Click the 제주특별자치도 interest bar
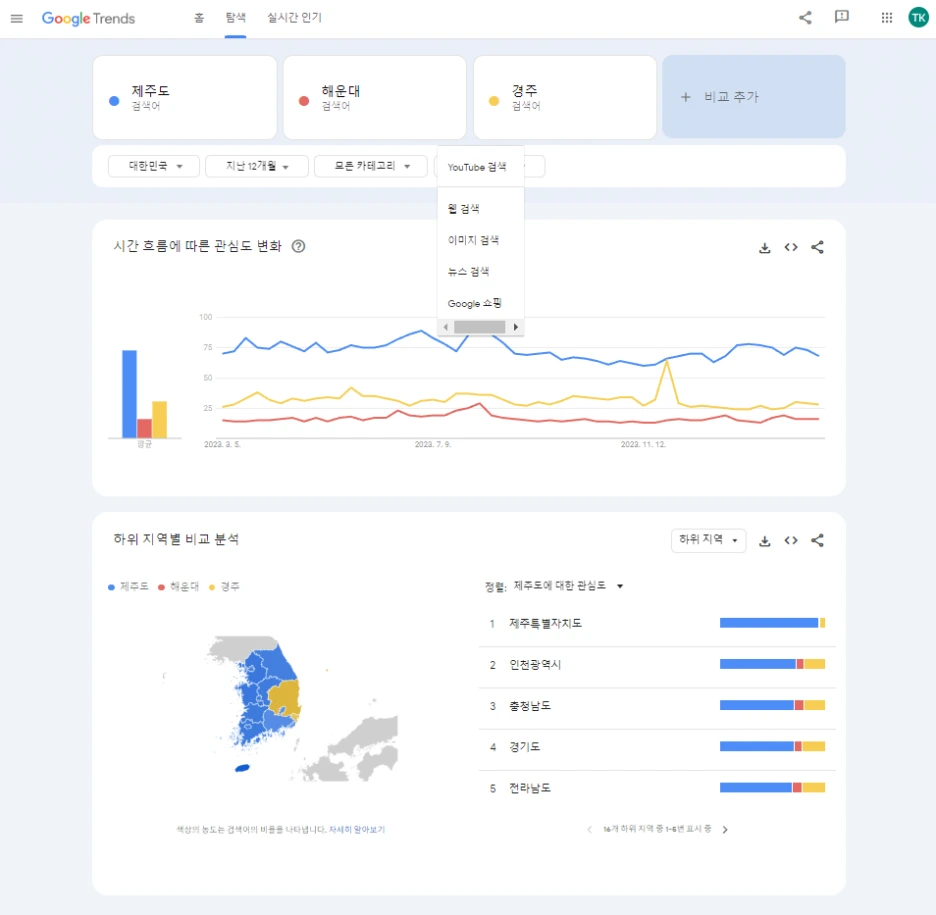This screenshot has height=915, width=936. 772,623
